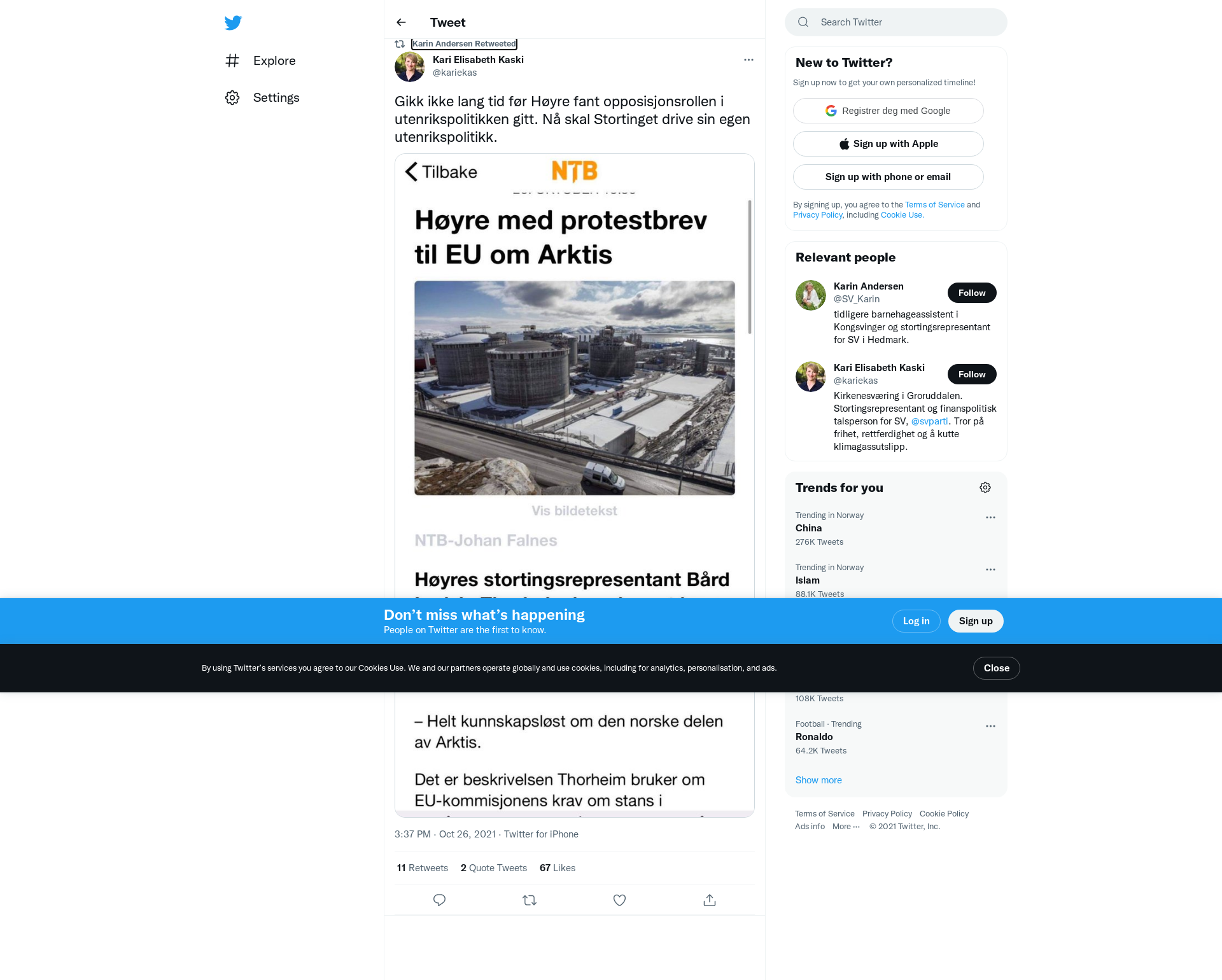
Task: Follow Karin Andersen
Action: pyautogui.click(x=972, y=293)
